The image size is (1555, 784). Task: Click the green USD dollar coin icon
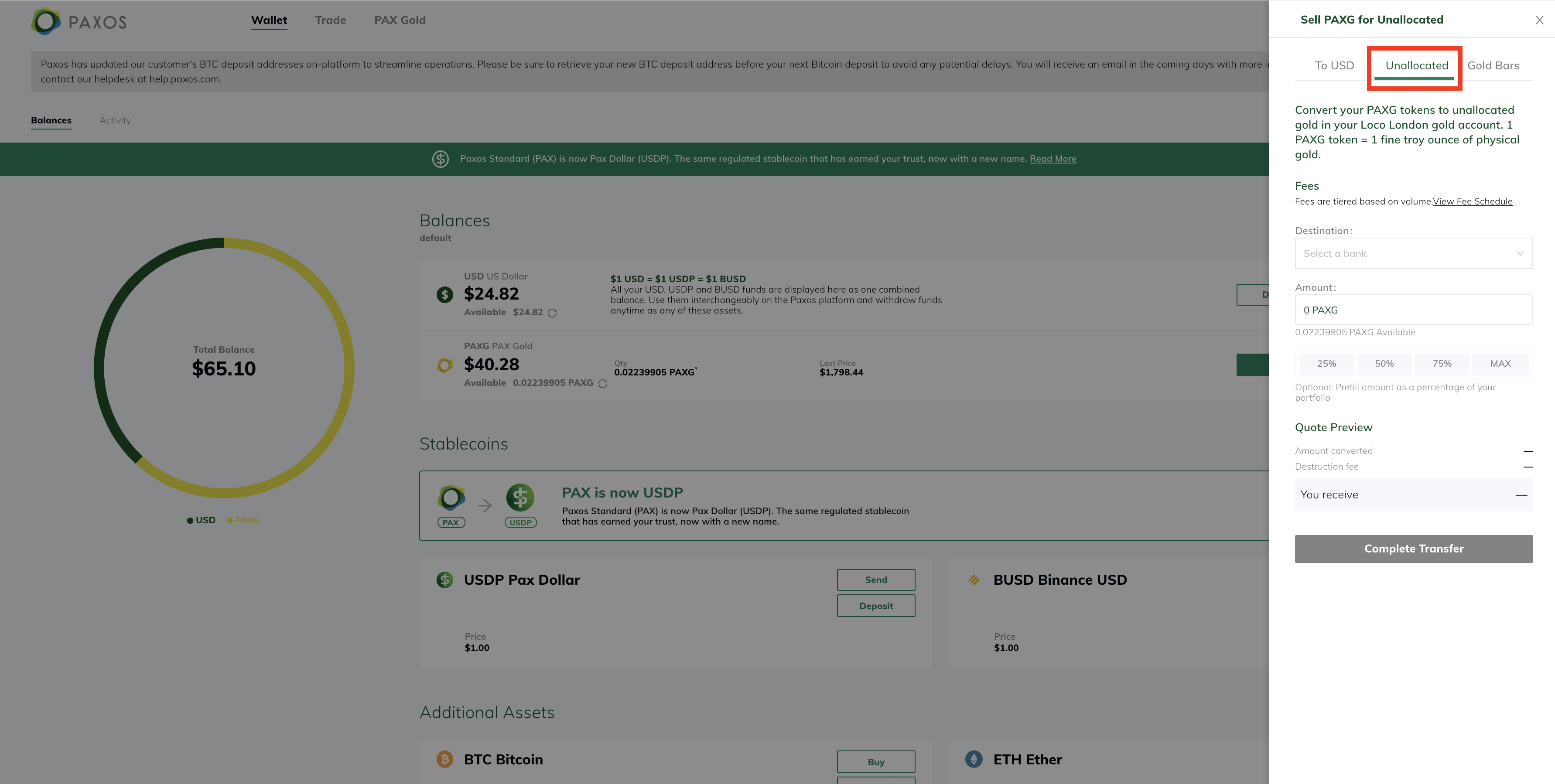coord(445,294)
